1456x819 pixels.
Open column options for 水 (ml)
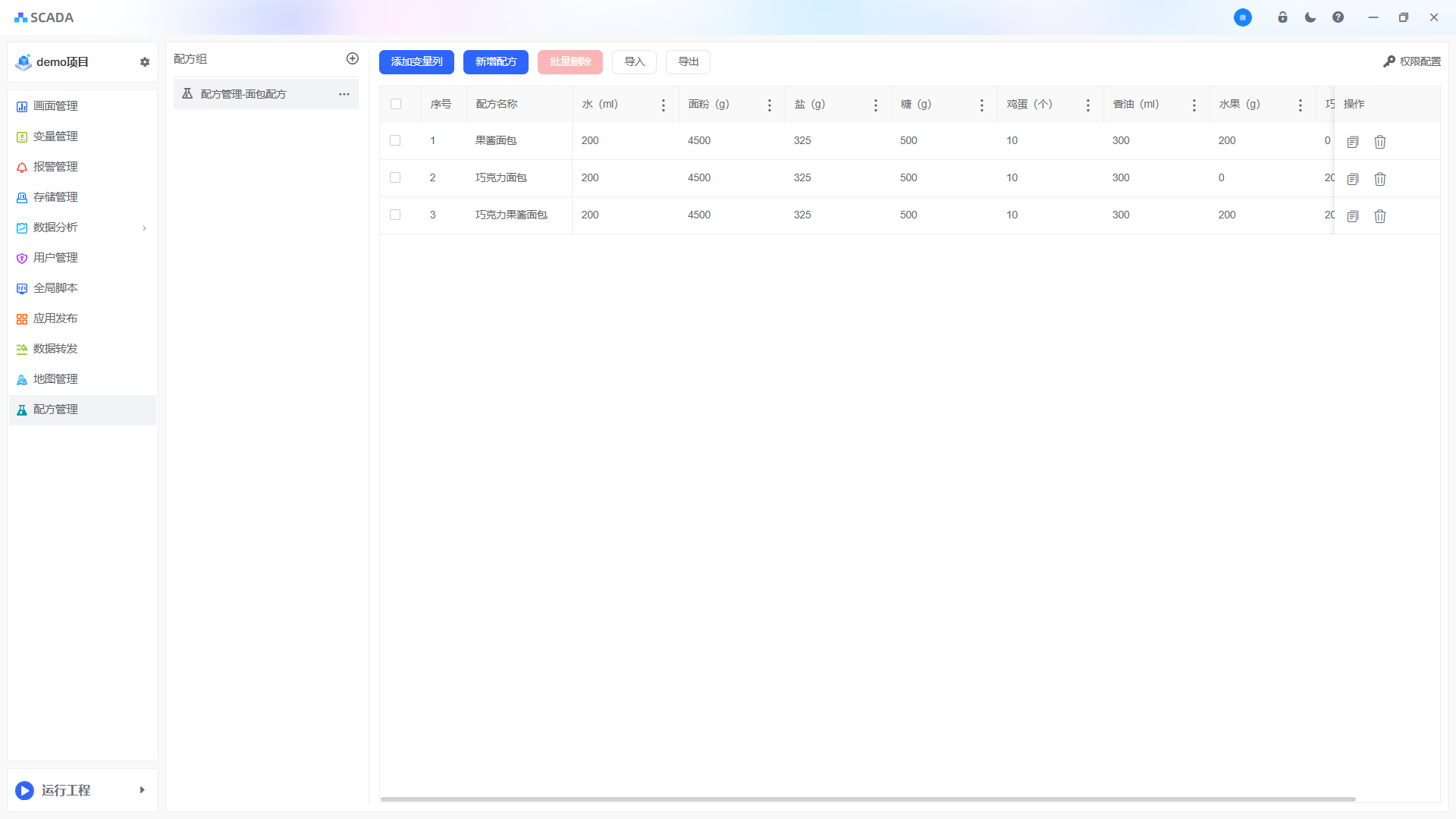coord(663,105)
